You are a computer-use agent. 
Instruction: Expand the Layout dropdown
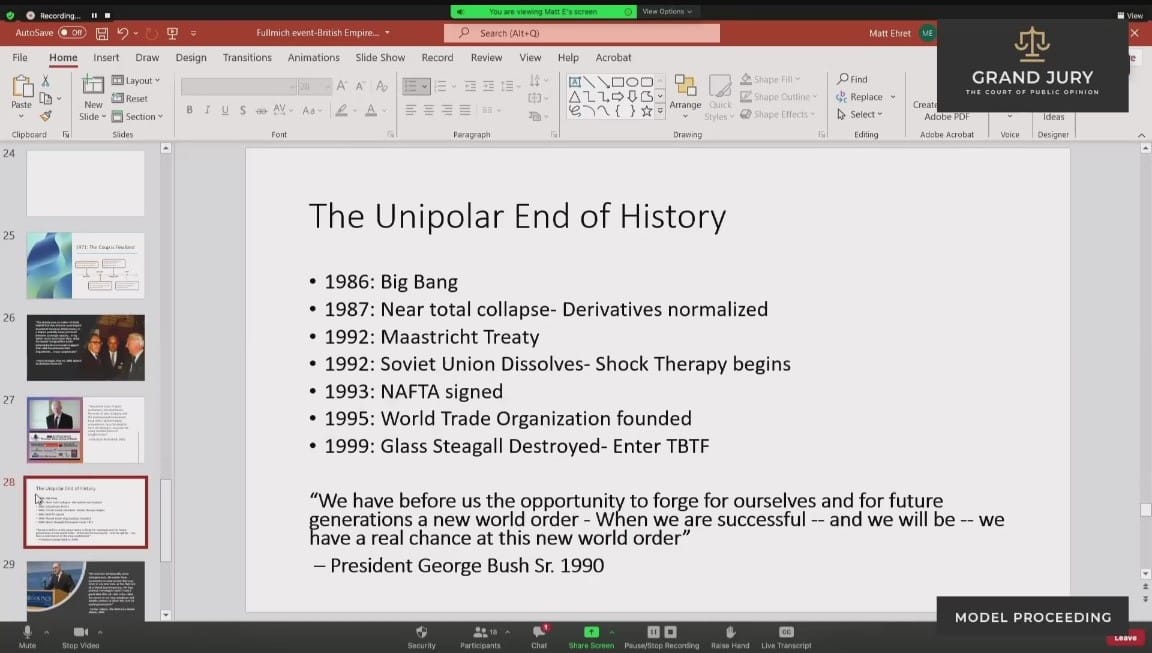(136, 81)
